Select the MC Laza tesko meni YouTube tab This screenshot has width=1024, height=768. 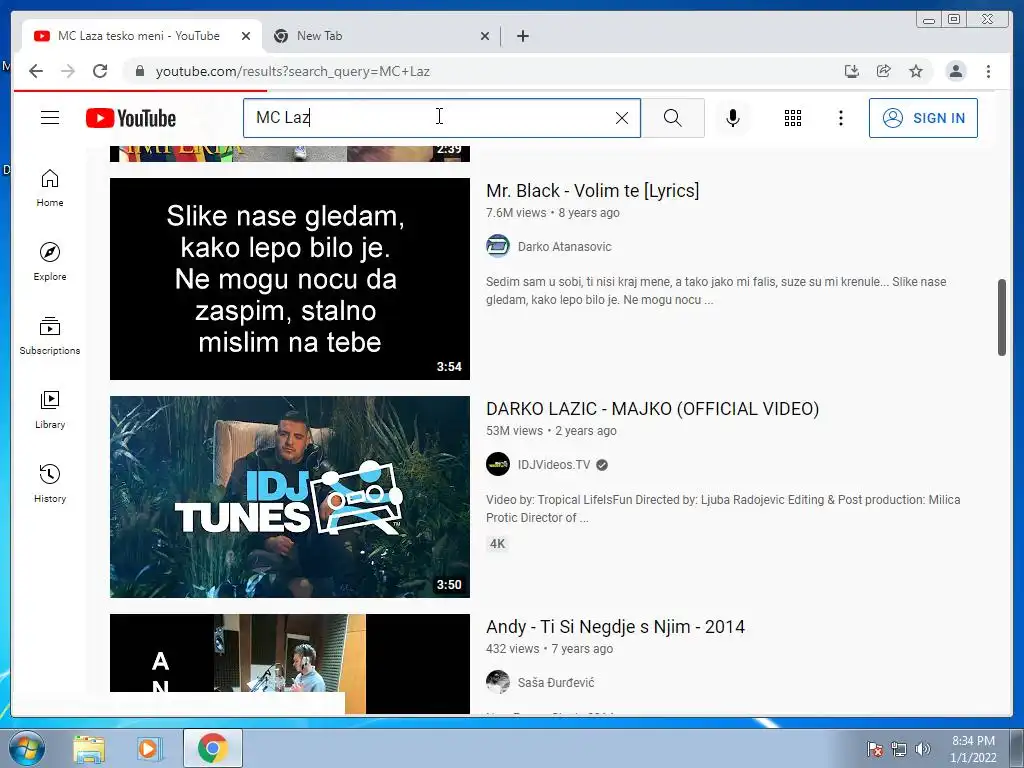pyautogui.click(x=142, y=36)
